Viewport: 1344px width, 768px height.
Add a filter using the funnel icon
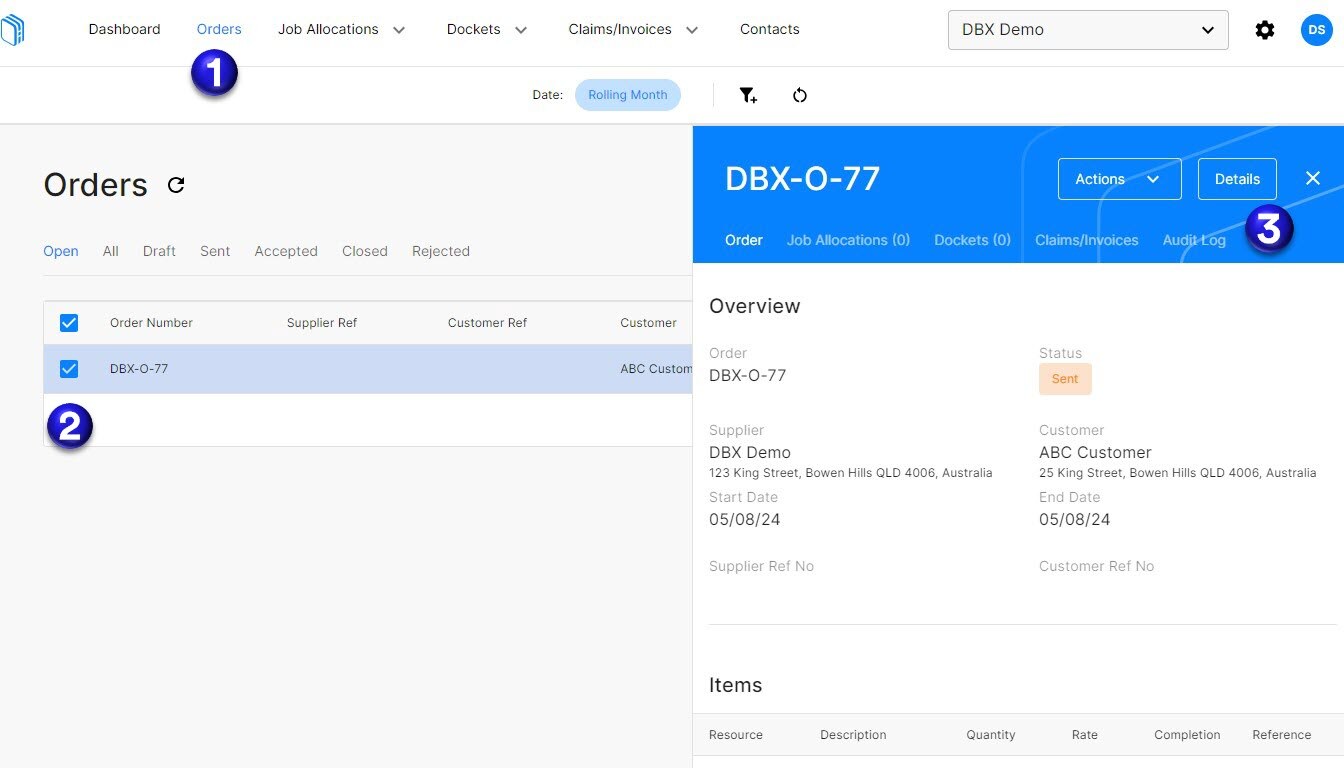(x=747, y=95)
